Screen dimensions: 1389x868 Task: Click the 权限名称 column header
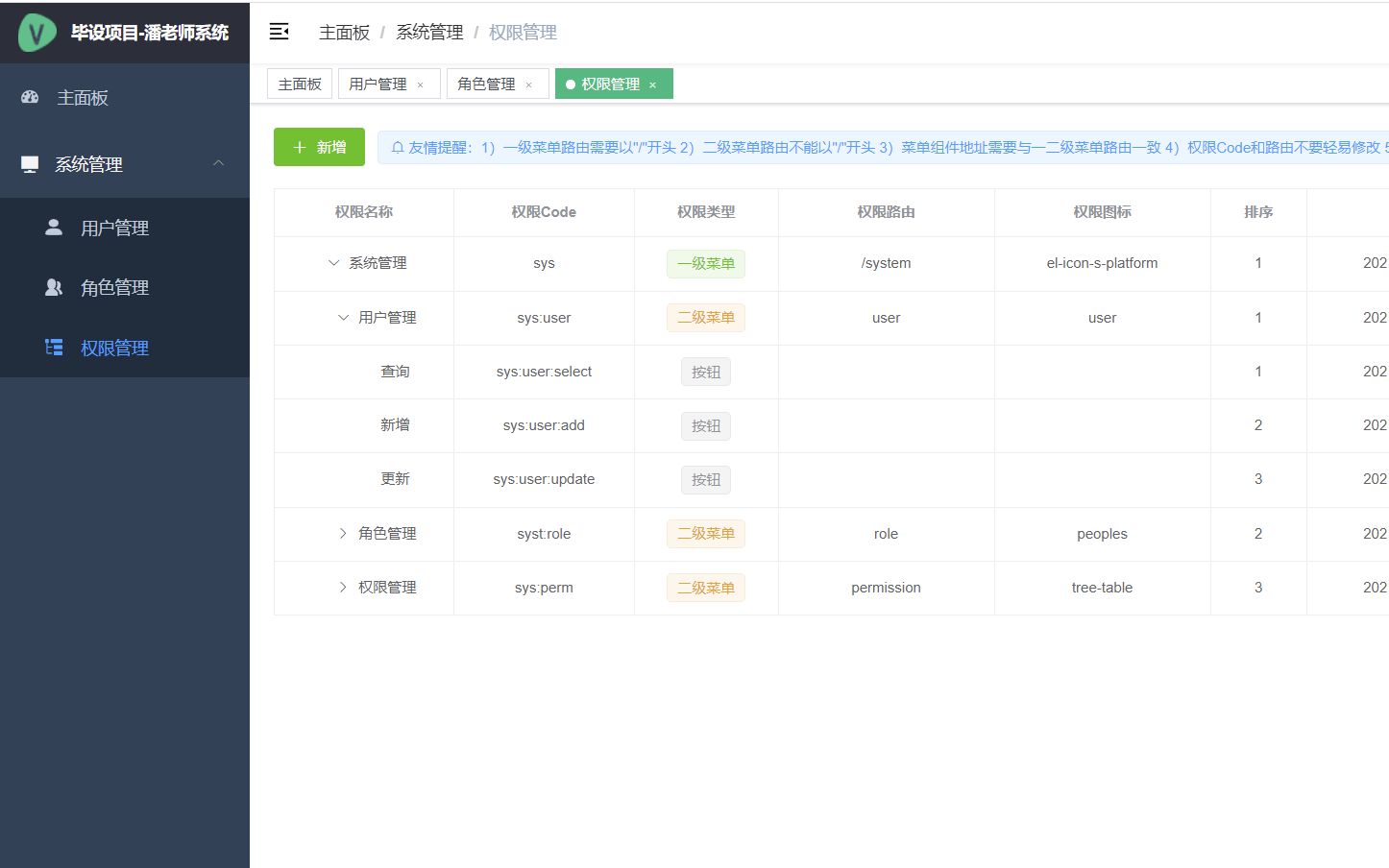(364, 212)
